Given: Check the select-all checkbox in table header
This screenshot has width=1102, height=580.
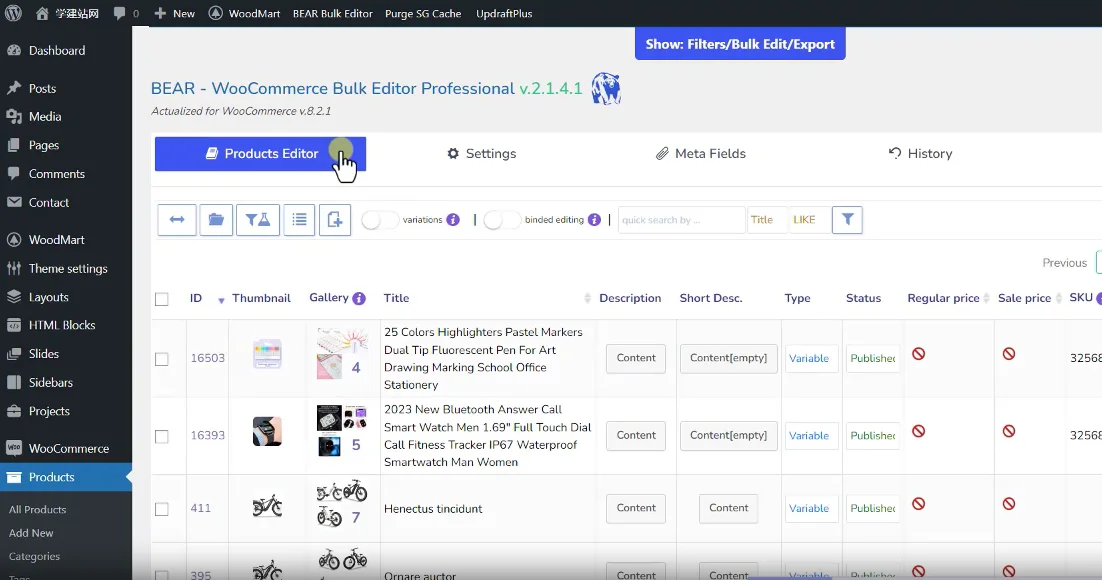Looking at the screenshot, I should (161, 297).
